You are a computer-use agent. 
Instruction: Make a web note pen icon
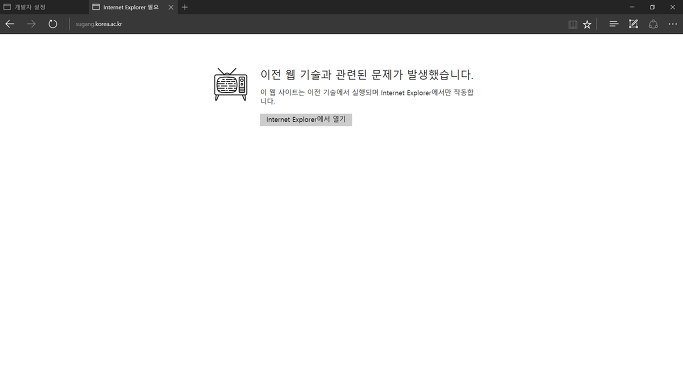point(633,24)
